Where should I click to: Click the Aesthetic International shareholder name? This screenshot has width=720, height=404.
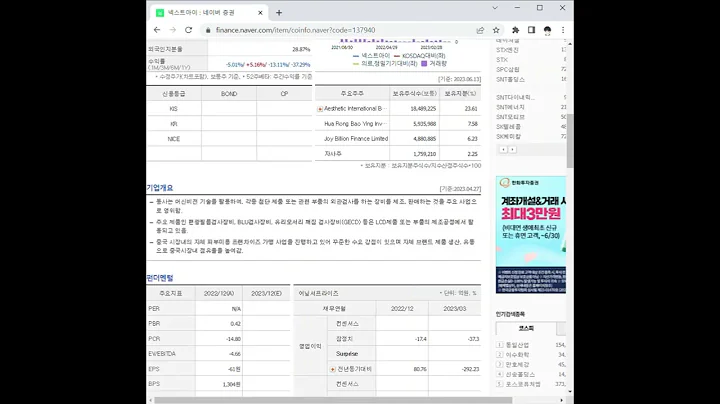[355, 109]
